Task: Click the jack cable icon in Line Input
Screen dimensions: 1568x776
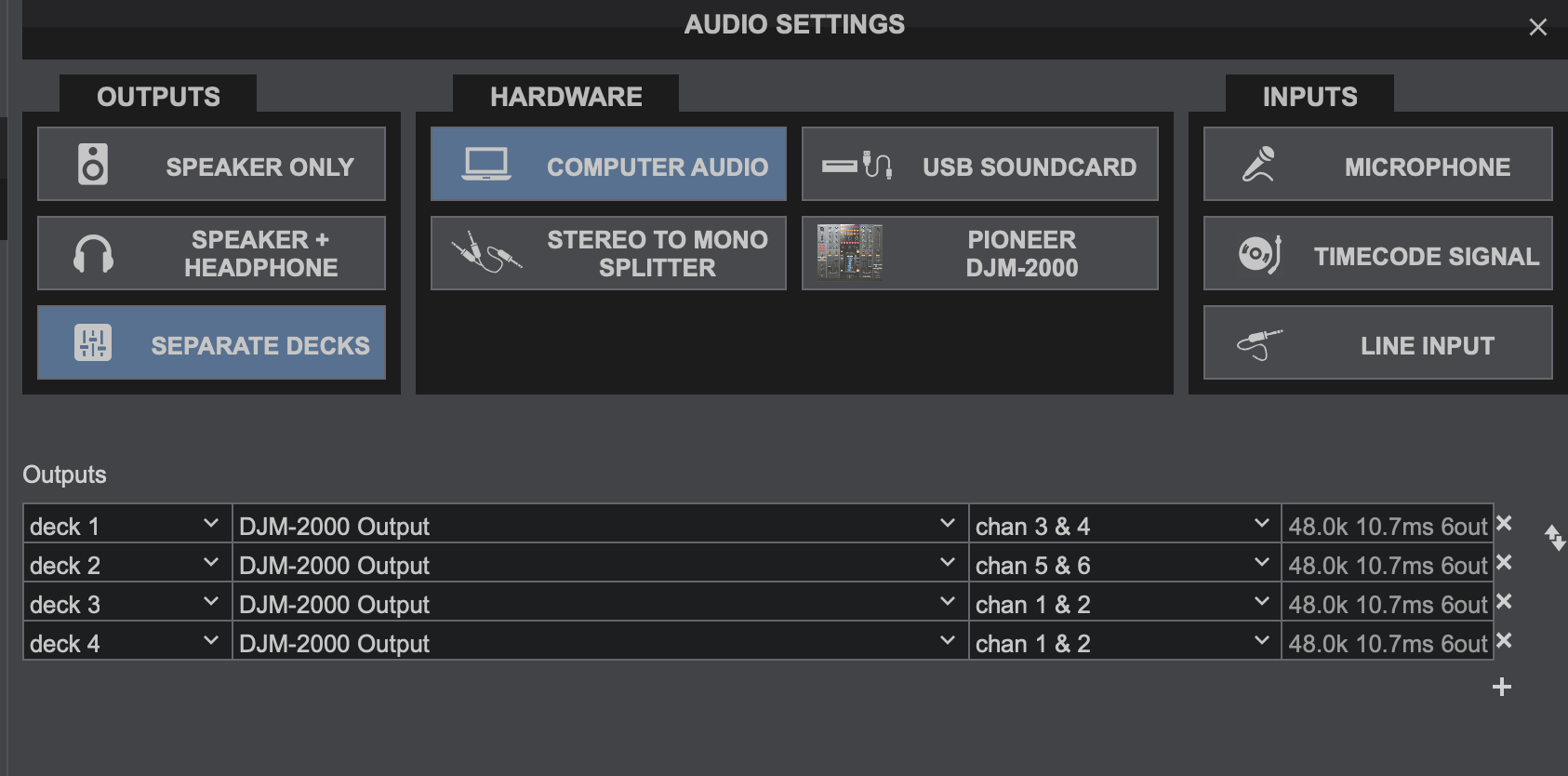Action: (x=1259, y=344)
